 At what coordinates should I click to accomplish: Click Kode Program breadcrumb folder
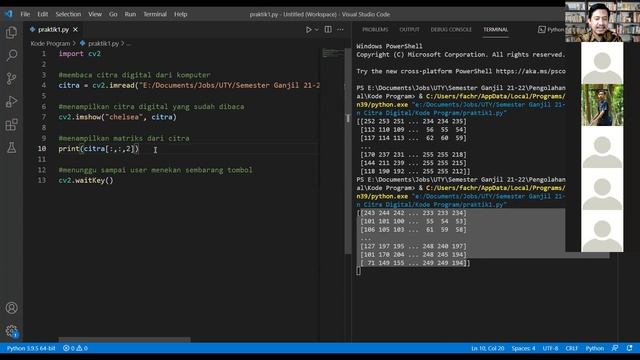pyautogui.click(x=50, y=43)
